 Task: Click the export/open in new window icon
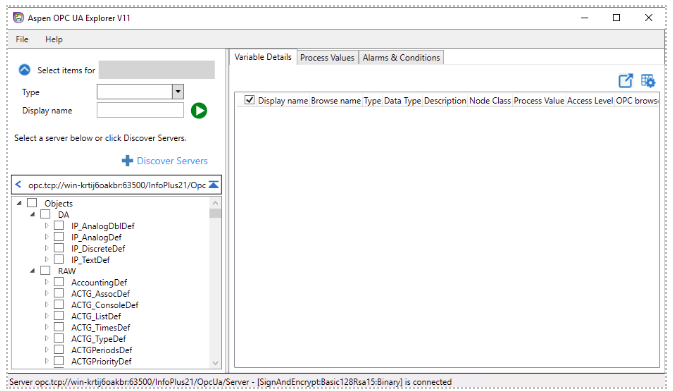click(x=625, y=81)
